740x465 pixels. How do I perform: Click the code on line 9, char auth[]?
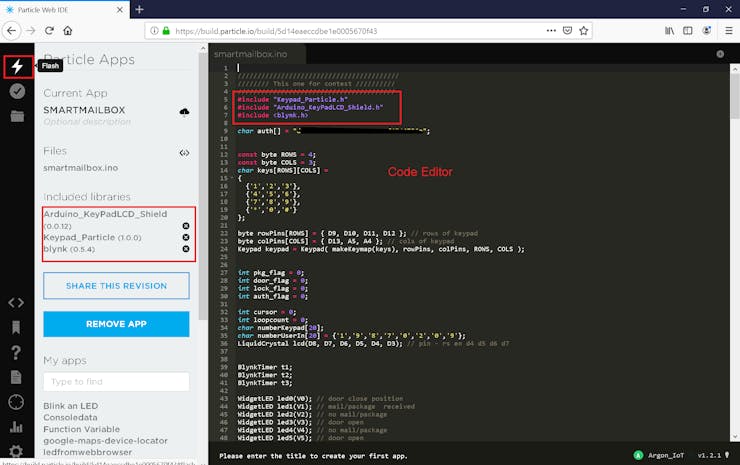coord(333,131)
